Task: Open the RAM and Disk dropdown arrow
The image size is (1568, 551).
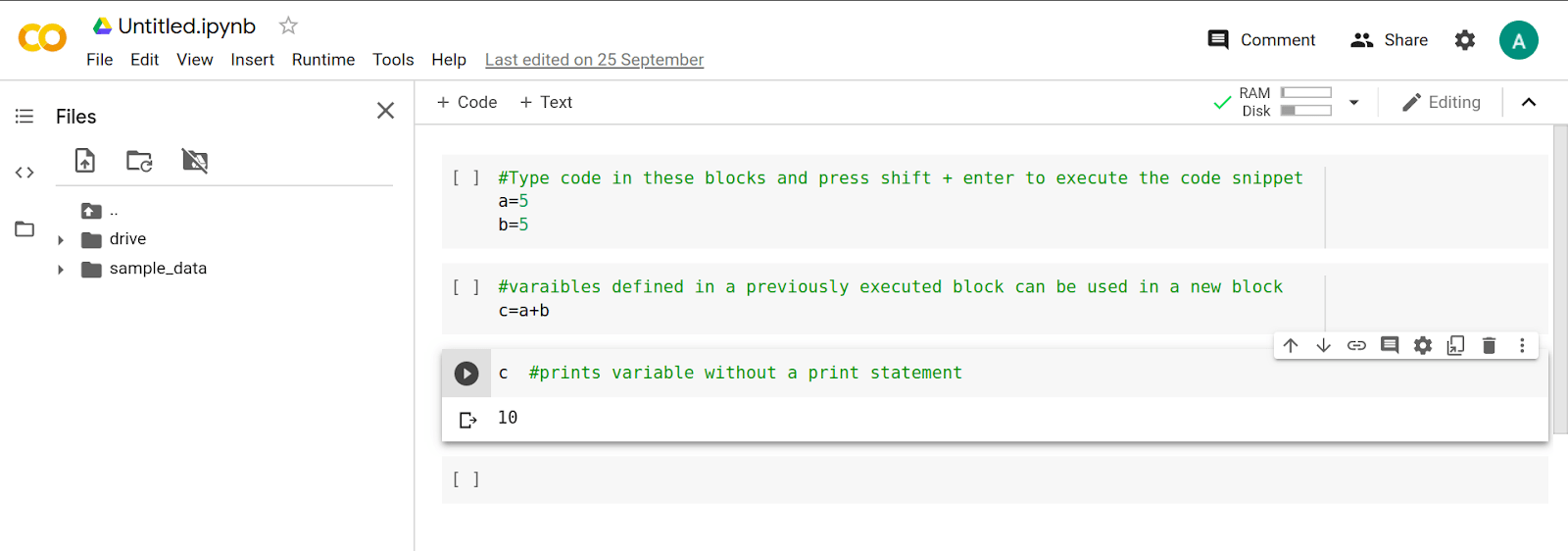Action: [1354, 102]
